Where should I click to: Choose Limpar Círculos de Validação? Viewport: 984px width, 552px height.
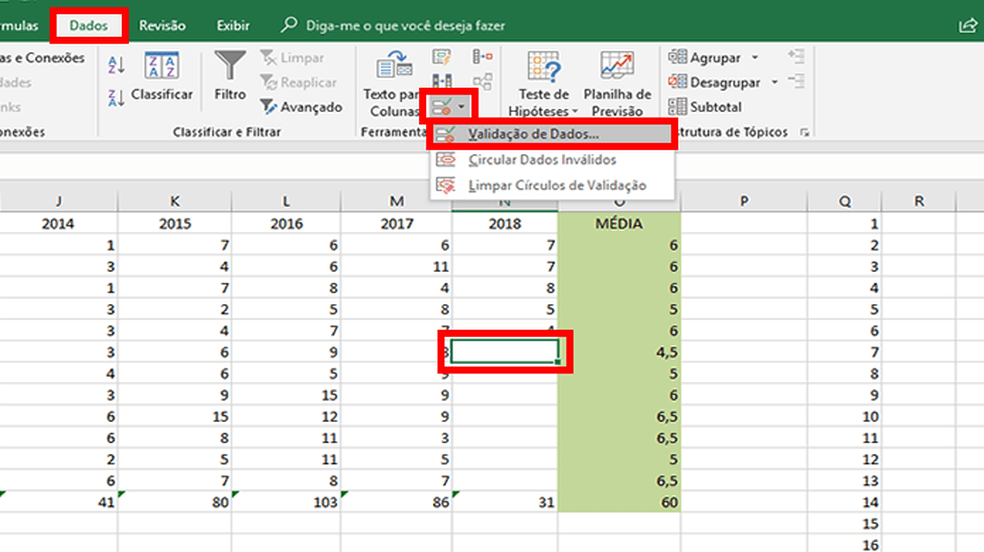(556, 185)
